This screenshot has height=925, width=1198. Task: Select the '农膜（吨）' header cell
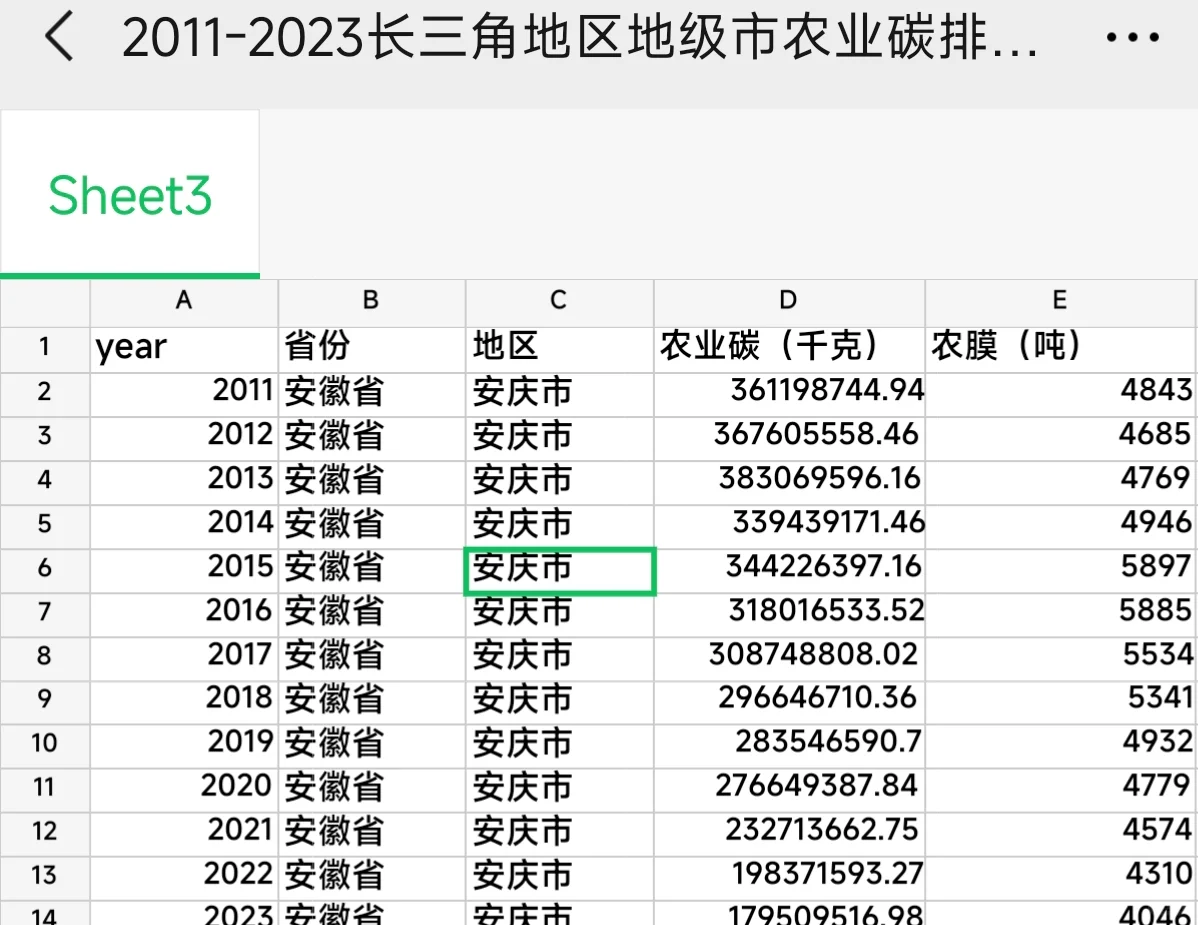point(1059,348)
